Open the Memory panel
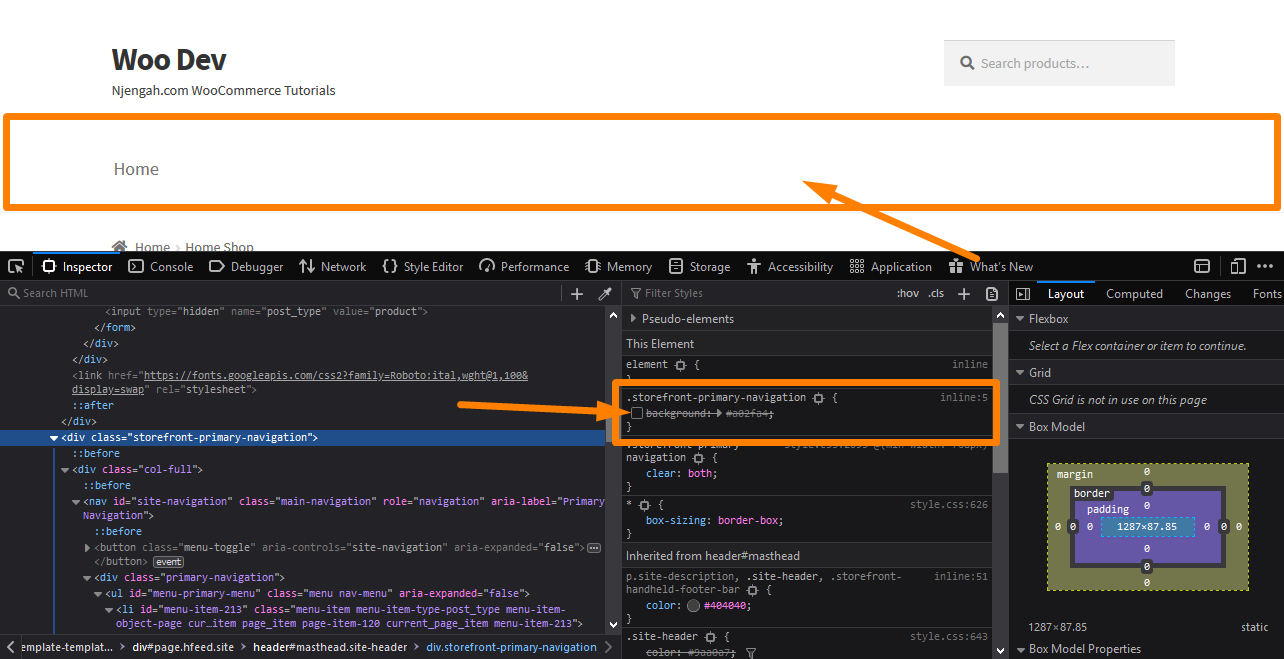 (x=618, y=267)
